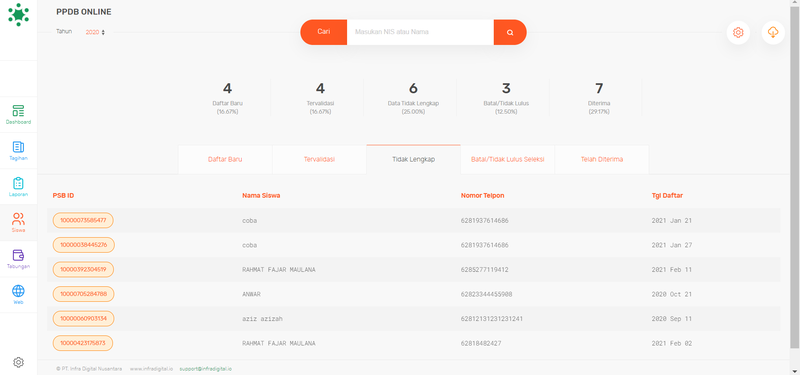Click the Tervalidasi count statistic
Viewport: 800px width, 375px height.
click(320, 97)
